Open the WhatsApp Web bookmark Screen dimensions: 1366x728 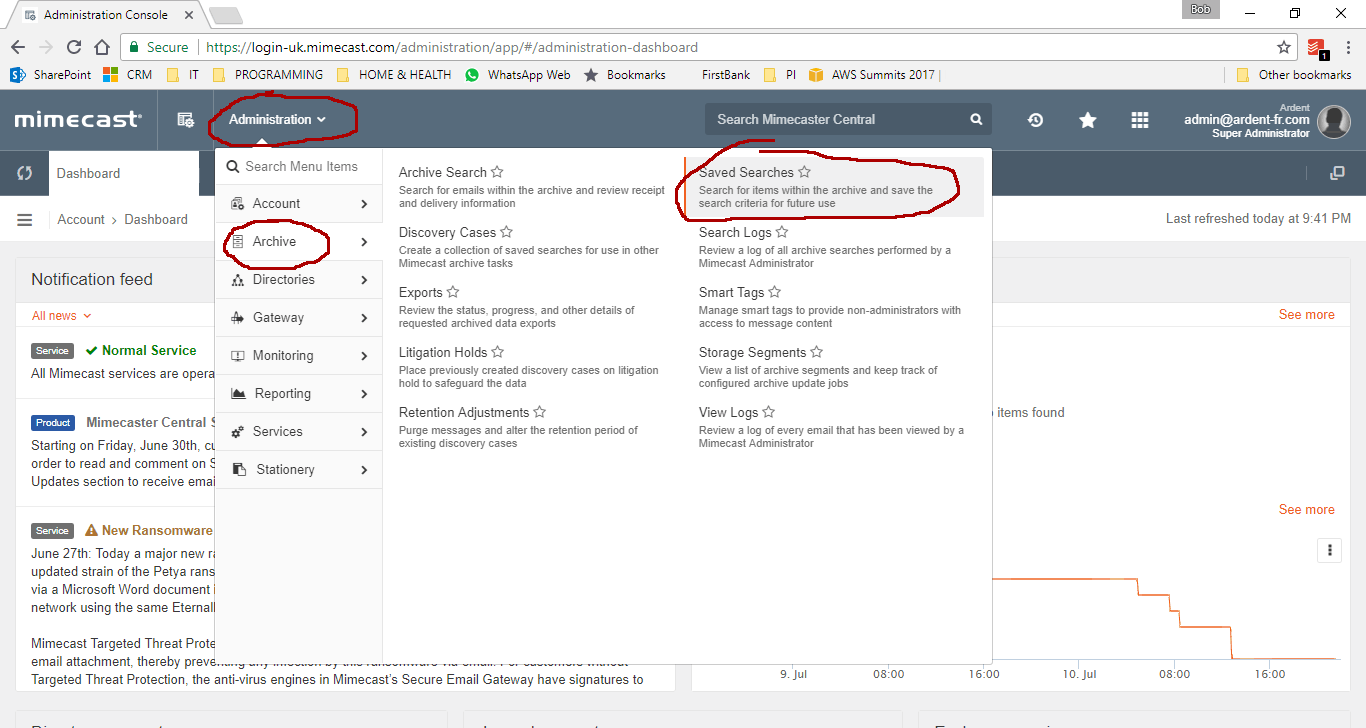click(517, 74)
